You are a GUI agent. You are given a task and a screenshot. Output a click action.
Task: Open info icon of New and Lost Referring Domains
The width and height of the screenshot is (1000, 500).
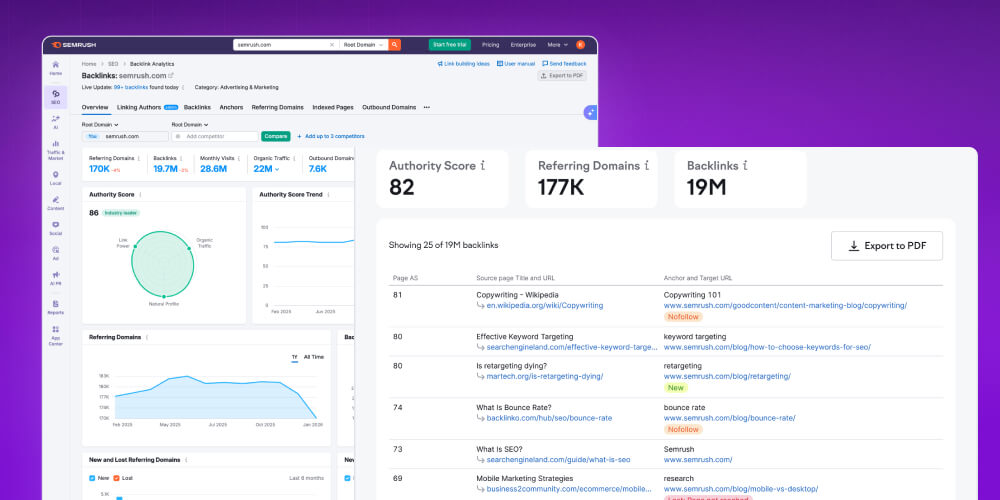186,460
